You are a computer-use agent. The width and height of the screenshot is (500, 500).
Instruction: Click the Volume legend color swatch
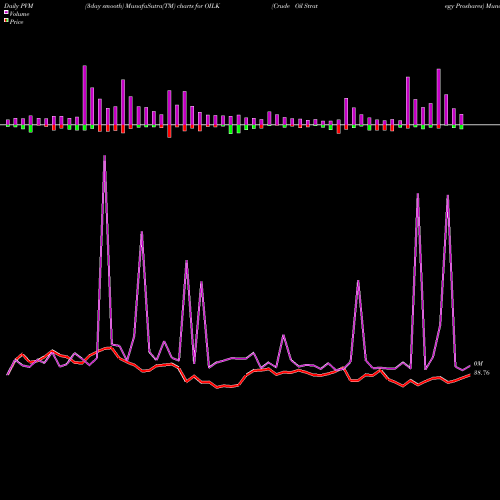(x=6, y=12)
